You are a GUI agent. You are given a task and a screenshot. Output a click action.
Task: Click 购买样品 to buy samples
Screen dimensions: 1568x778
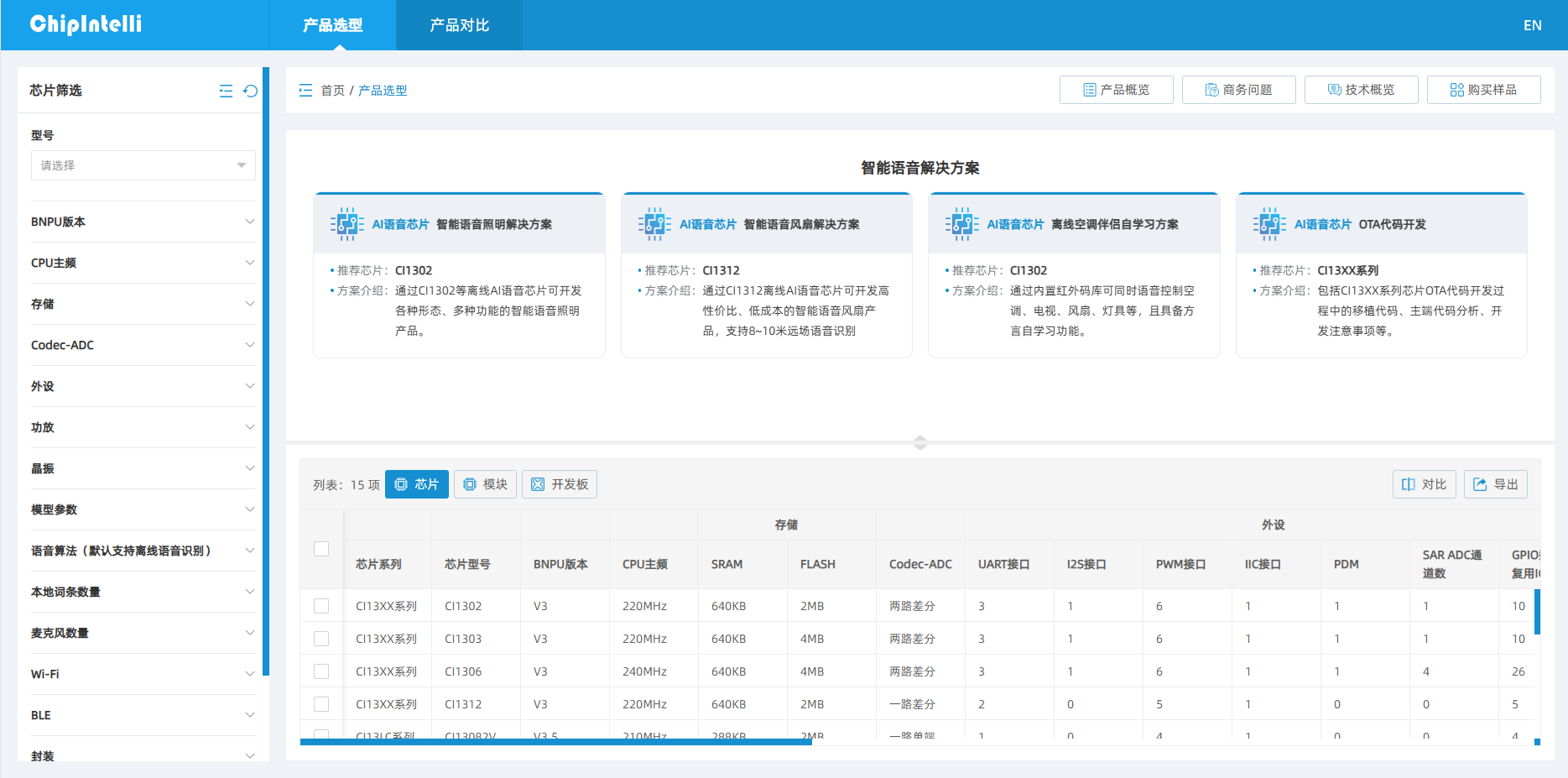point(1483,90)
